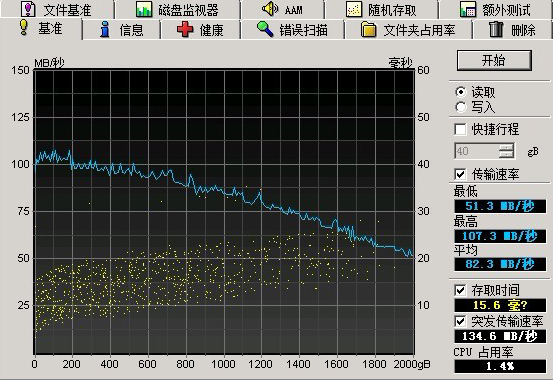Select the 读取 radio button
The width and height of the screenshot is (553, 380).
click(x=461, y=92)
